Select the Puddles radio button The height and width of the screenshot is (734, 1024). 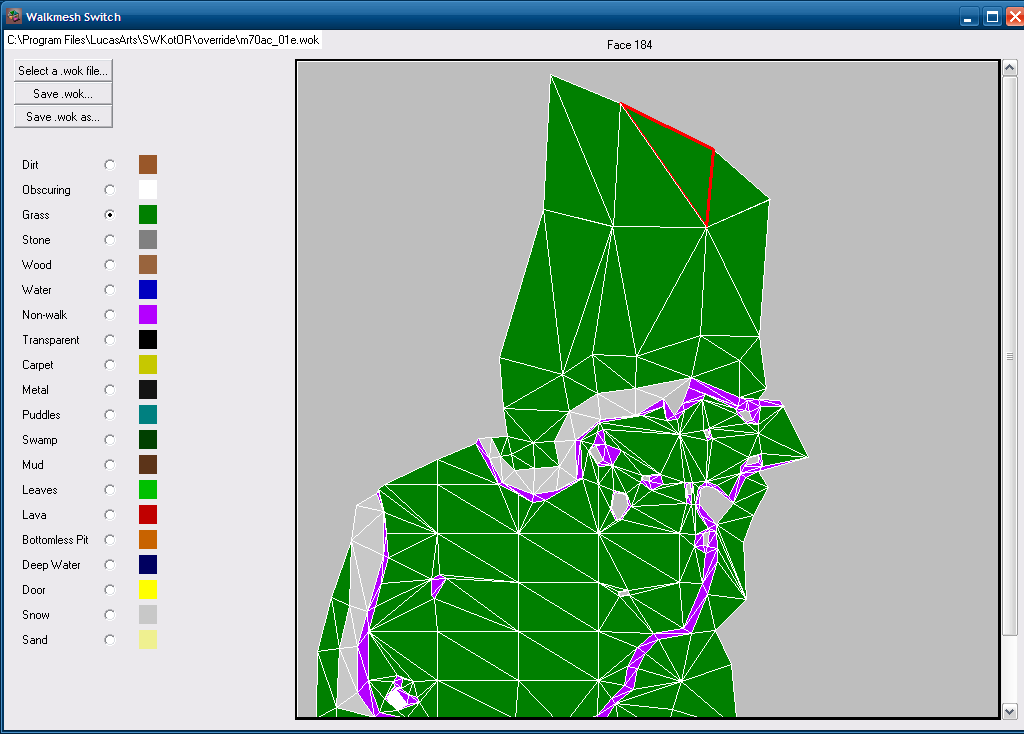pos(110,415)
